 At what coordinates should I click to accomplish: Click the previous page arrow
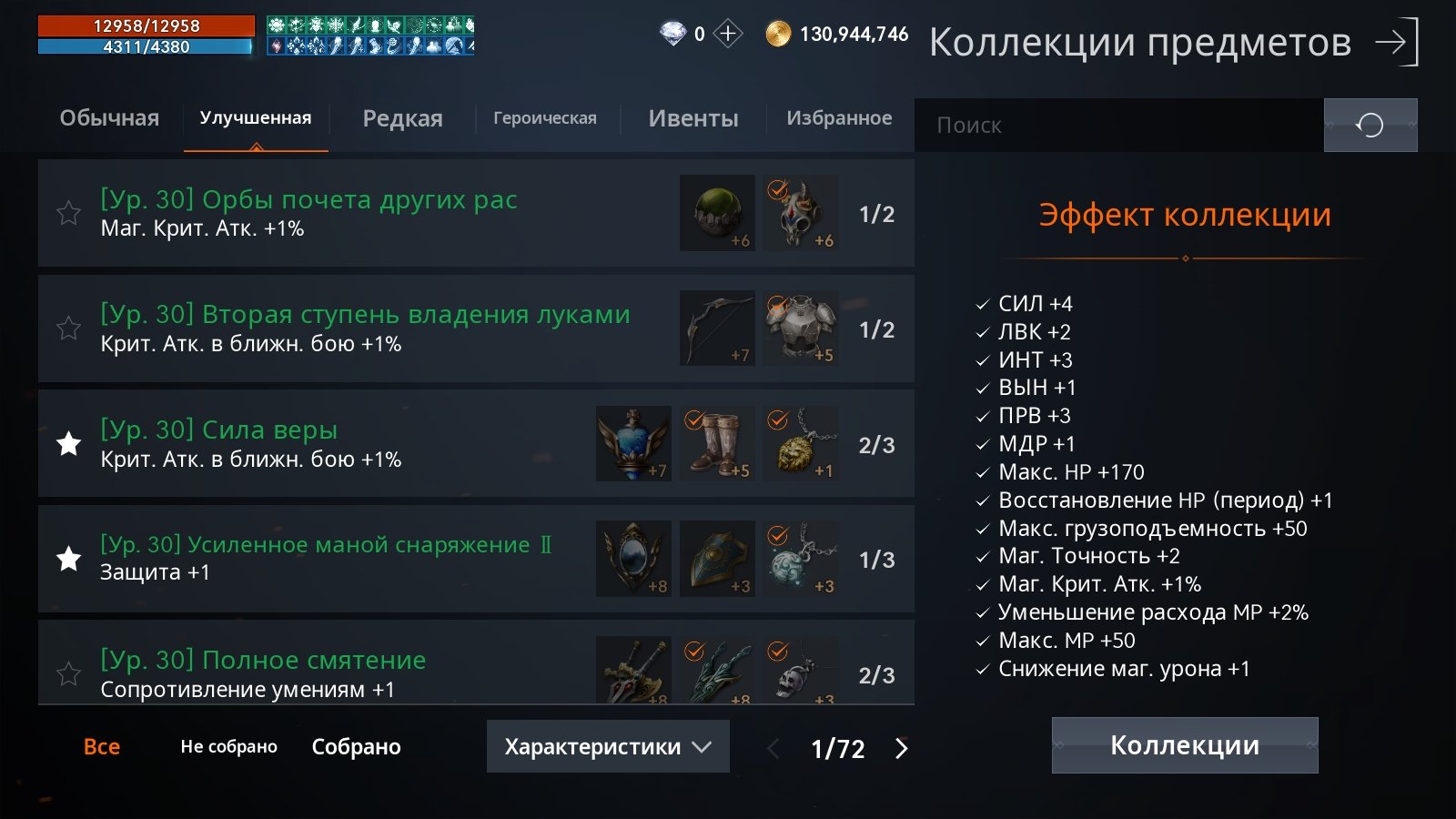tap(773, 748)
